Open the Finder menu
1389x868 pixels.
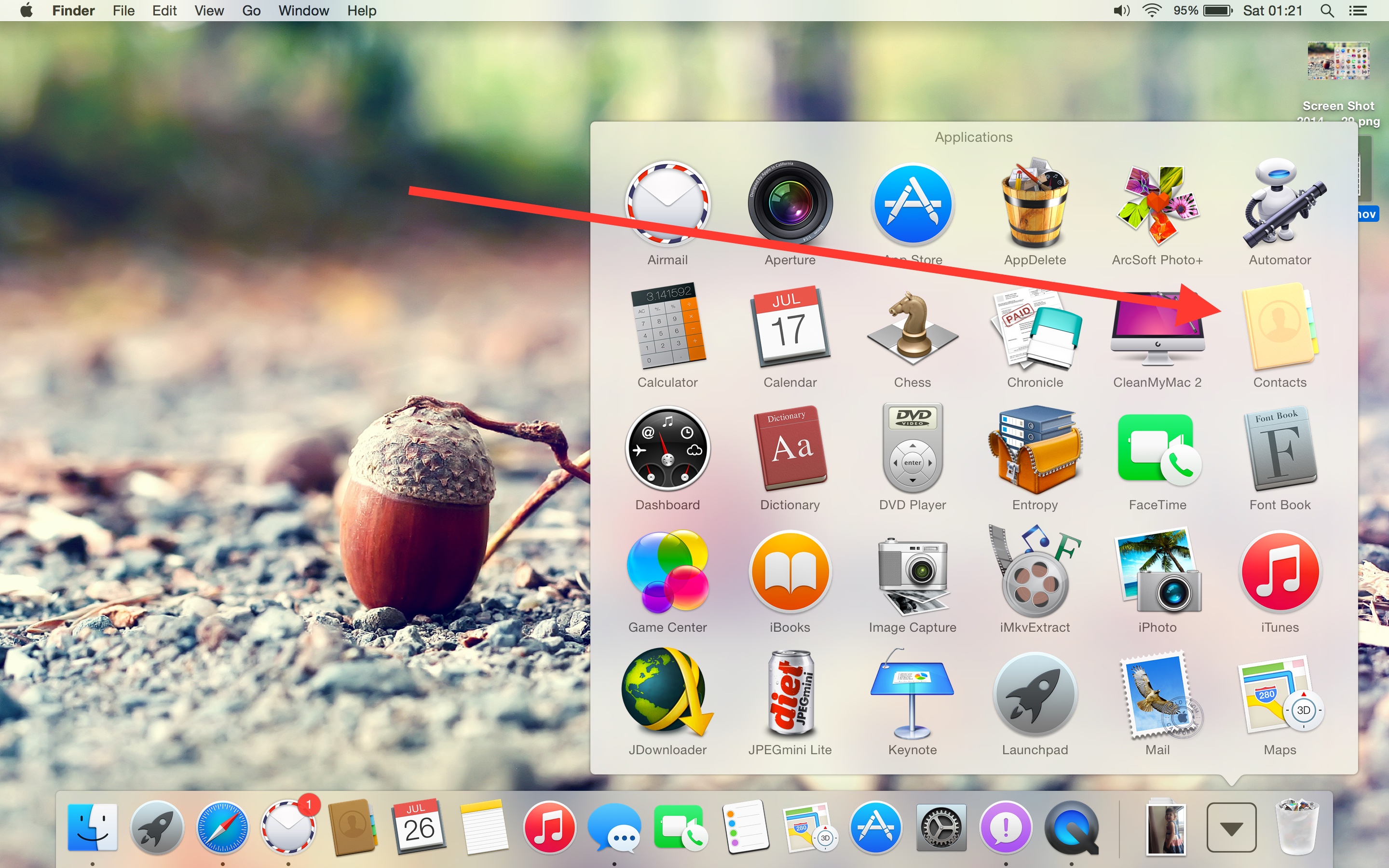click(x=73, y=10)
